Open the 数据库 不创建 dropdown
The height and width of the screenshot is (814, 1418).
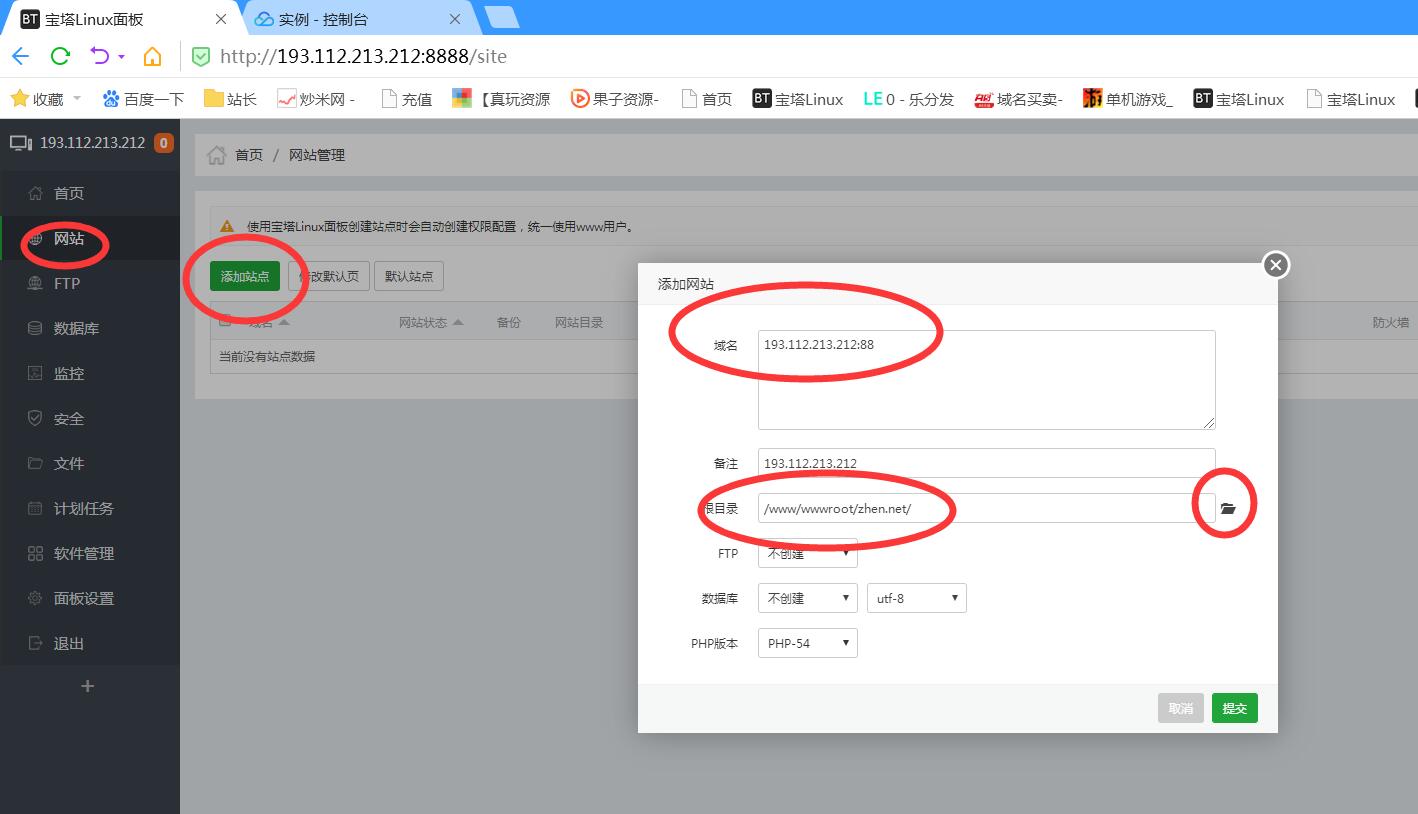point(807,598)
